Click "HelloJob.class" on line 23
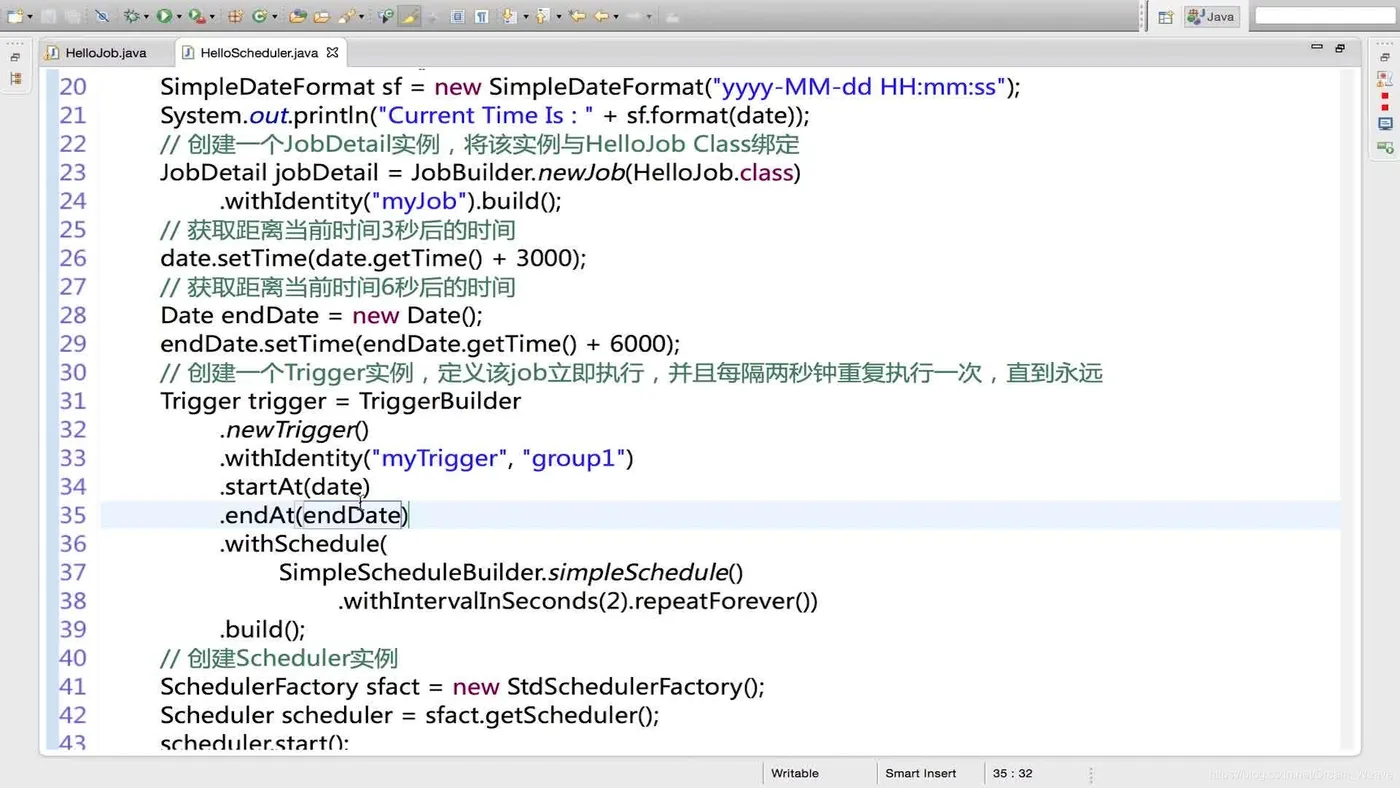The image size is (1400, 788). pyautogui.click(x=713, y=173)
